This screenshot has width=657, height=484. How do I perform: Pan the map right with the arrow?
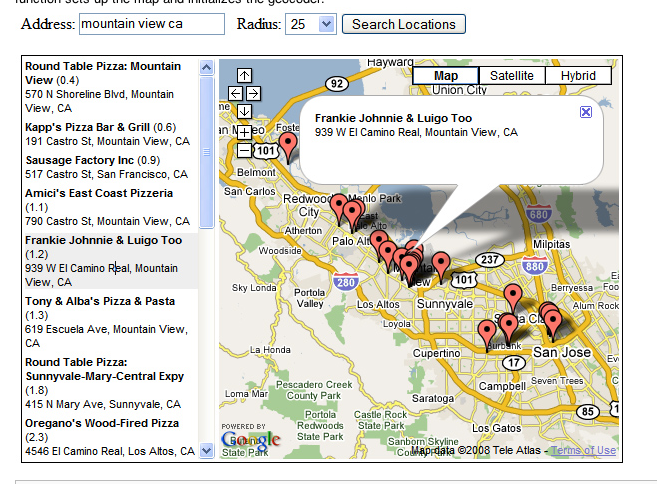(x=253, y=93)
